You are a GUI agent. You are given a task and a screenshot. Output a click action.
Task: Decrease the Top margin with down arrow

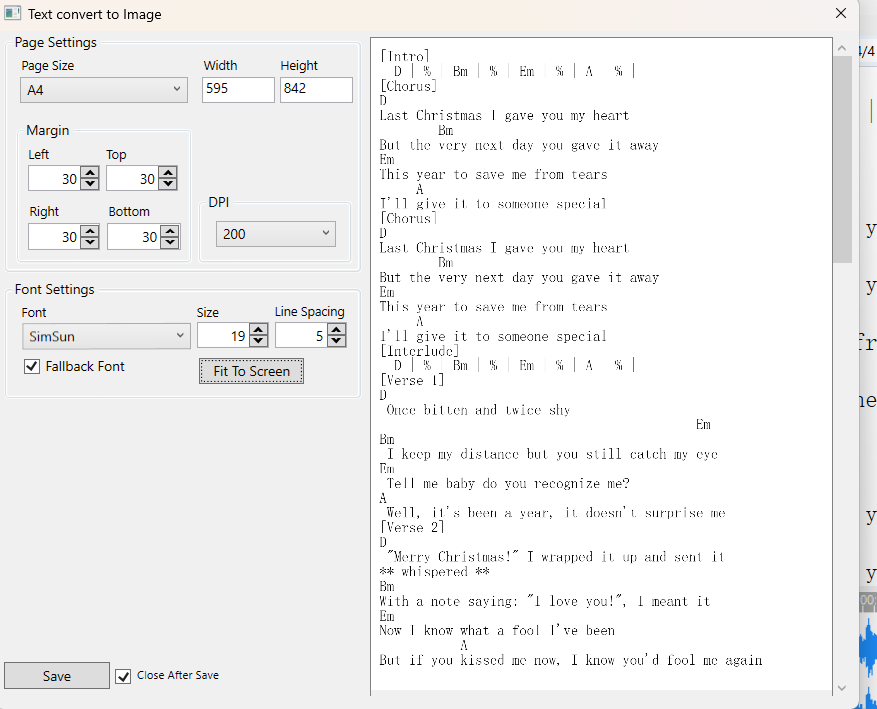coord(168,185)
